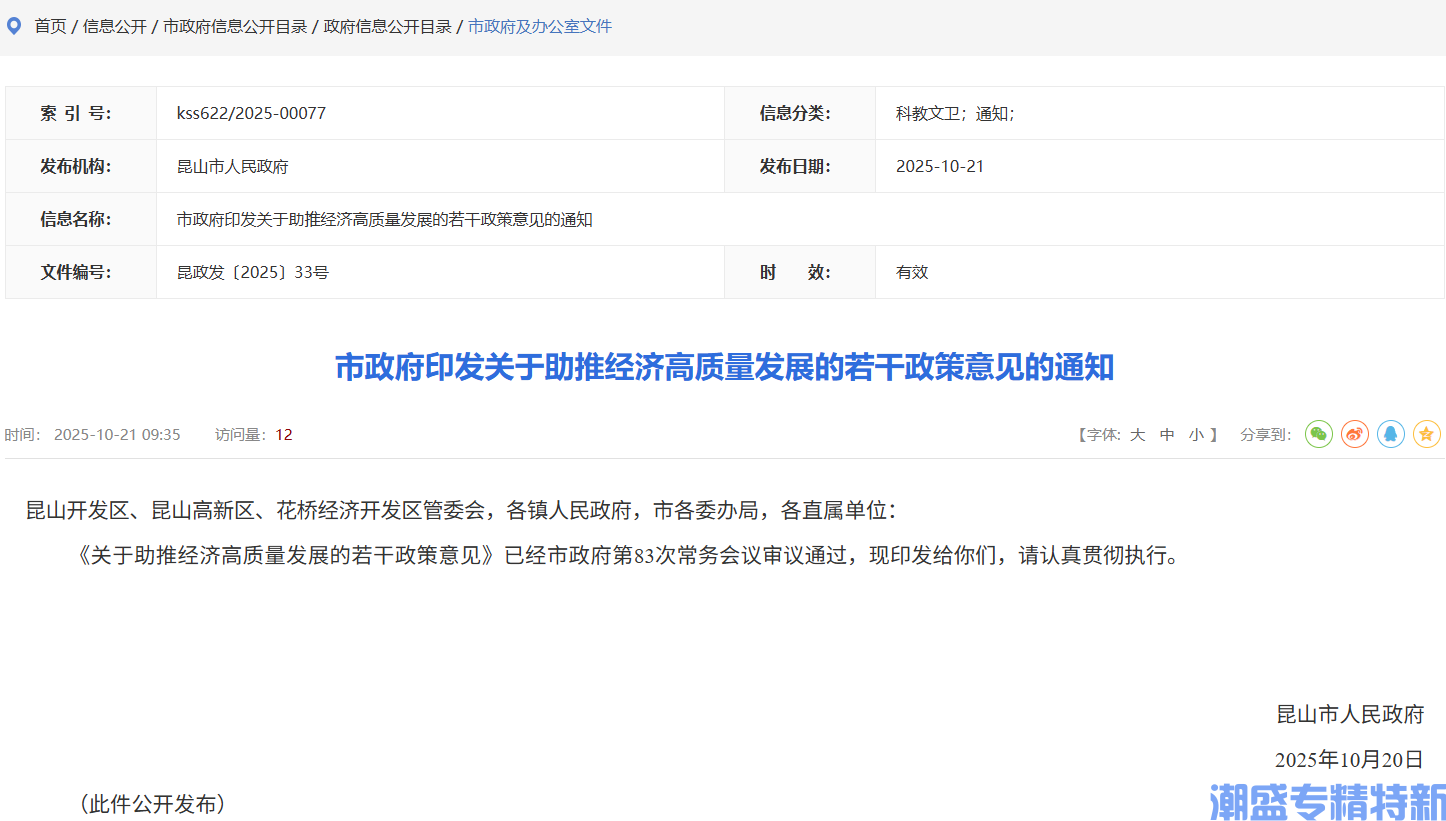This screenshot has height=821, width=1446.
Task: Set font size to 中
Action: point(1166,434)
